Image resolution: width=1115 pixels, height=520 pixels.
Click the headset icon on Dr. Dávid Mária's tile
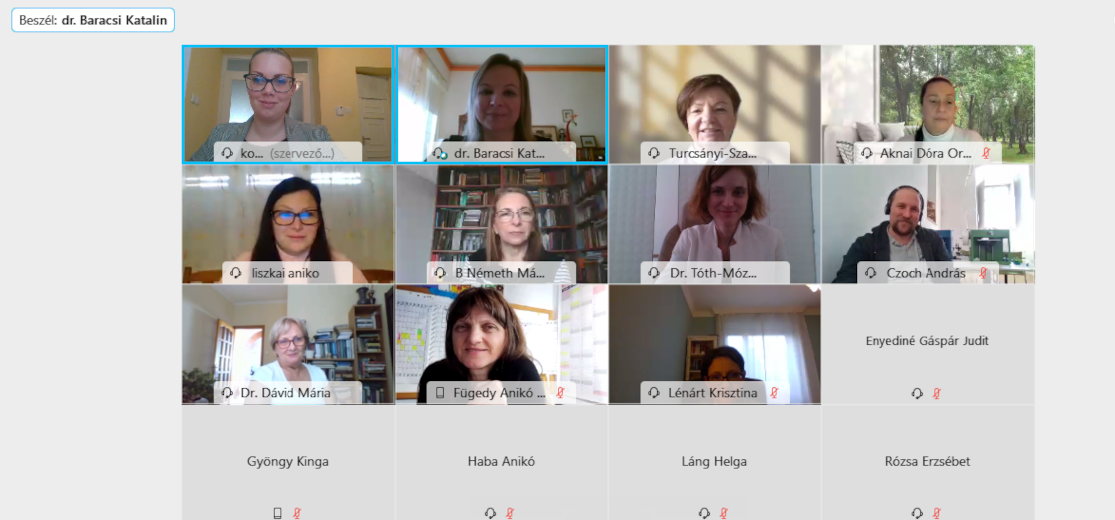pos(228,393)
